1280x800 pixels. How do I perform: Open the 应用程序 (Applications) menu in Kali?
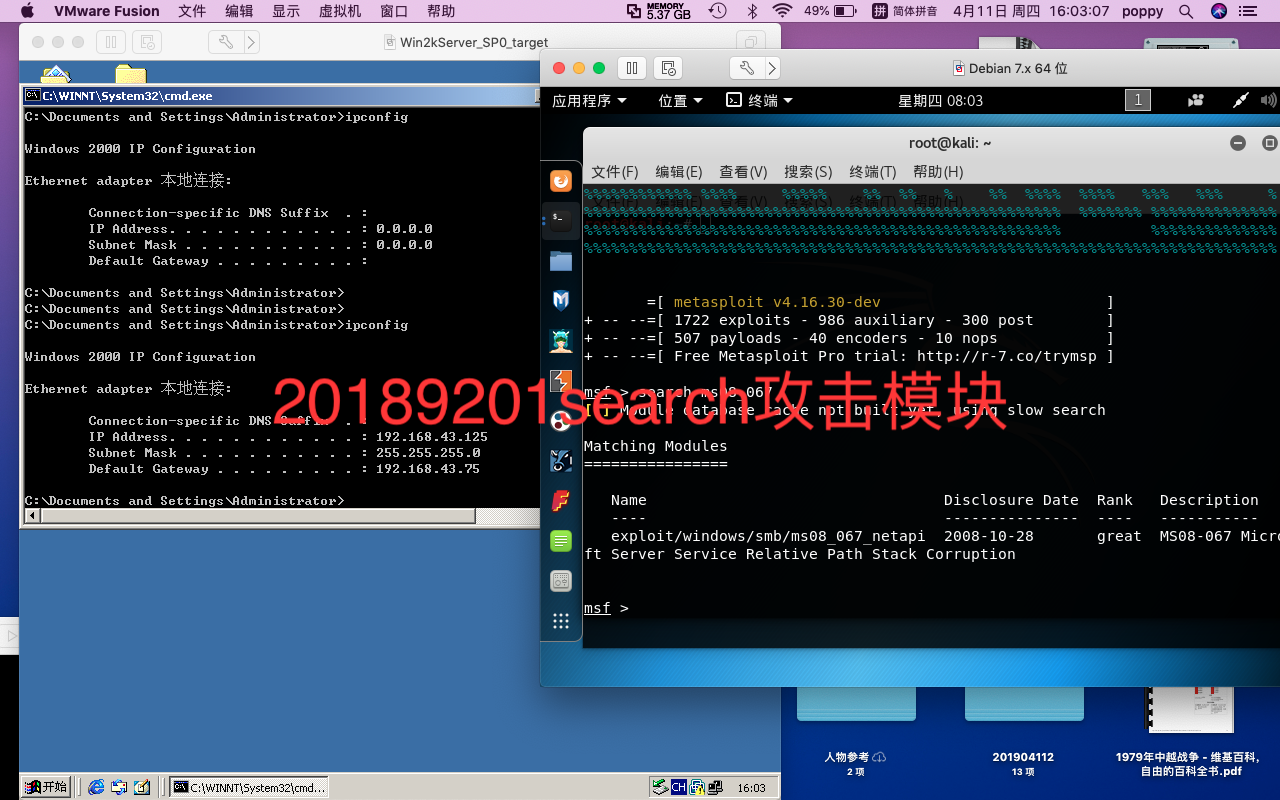[590, 100]
